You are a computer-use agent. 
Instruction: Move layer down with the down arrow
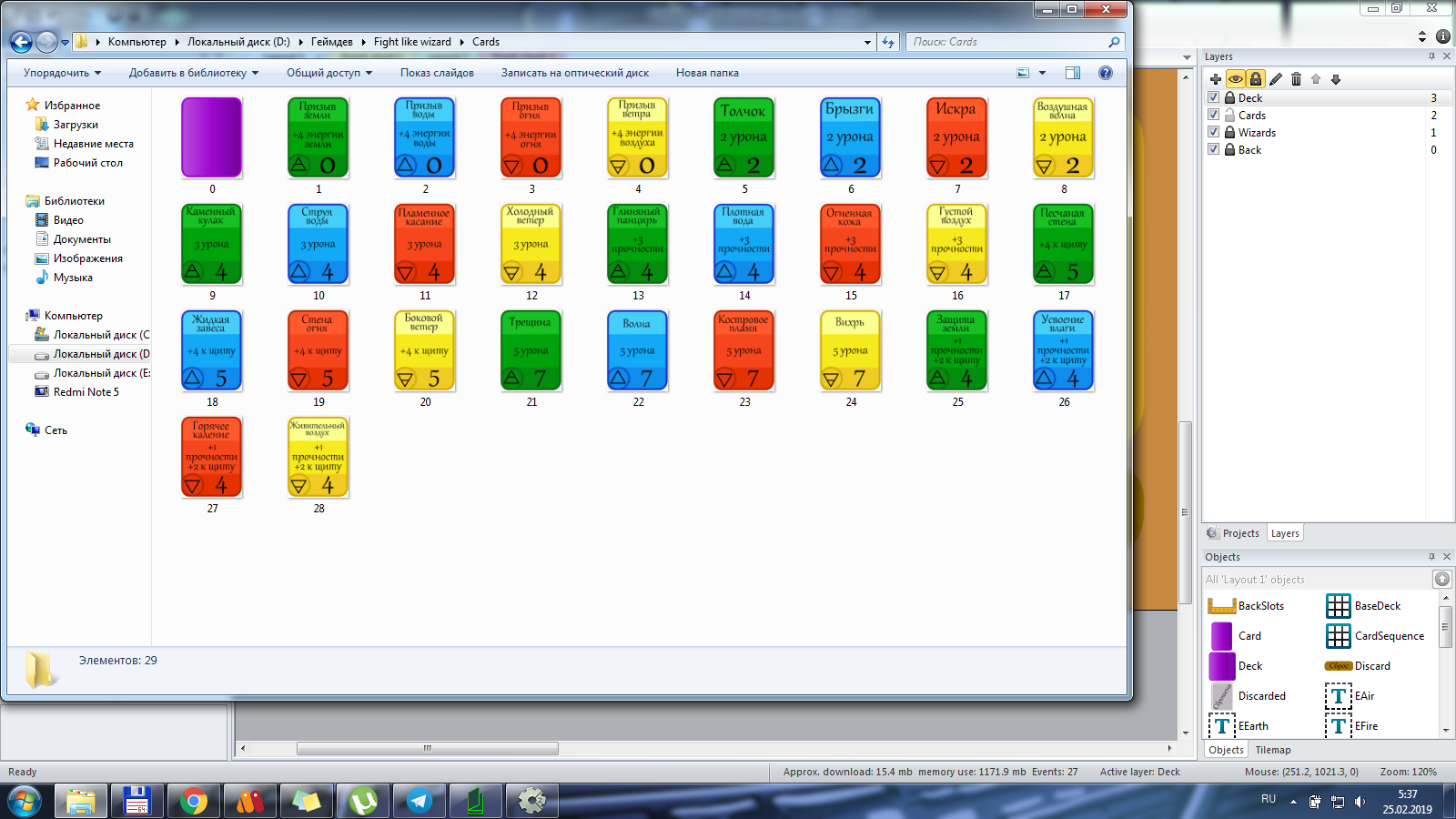(x=1336, y=79)
